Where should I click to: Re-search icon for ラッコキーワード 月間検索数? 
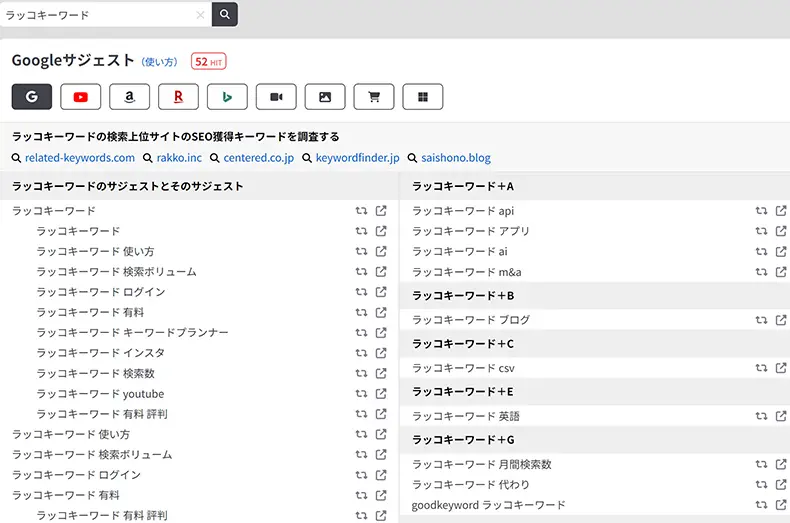point(761,464)
